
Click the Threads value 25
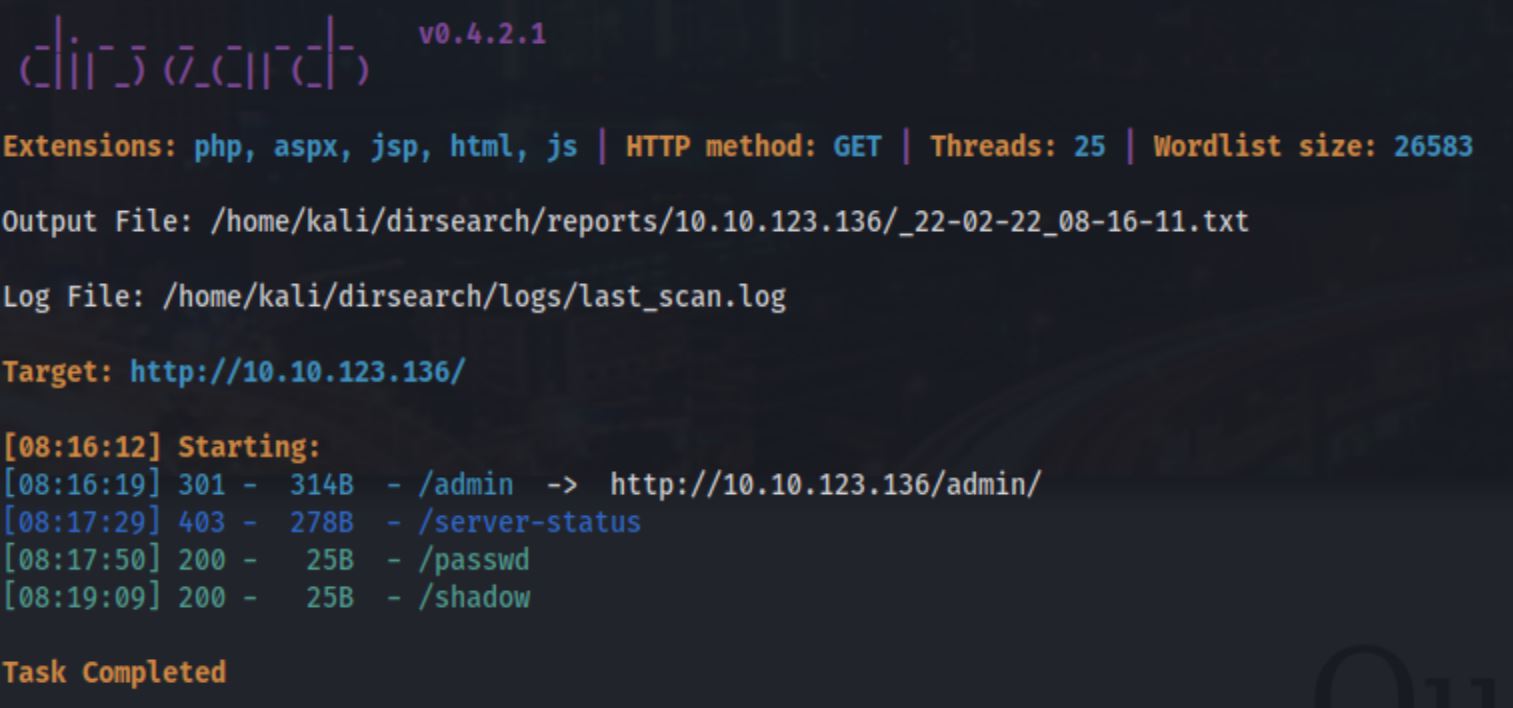coord(1089,147)
